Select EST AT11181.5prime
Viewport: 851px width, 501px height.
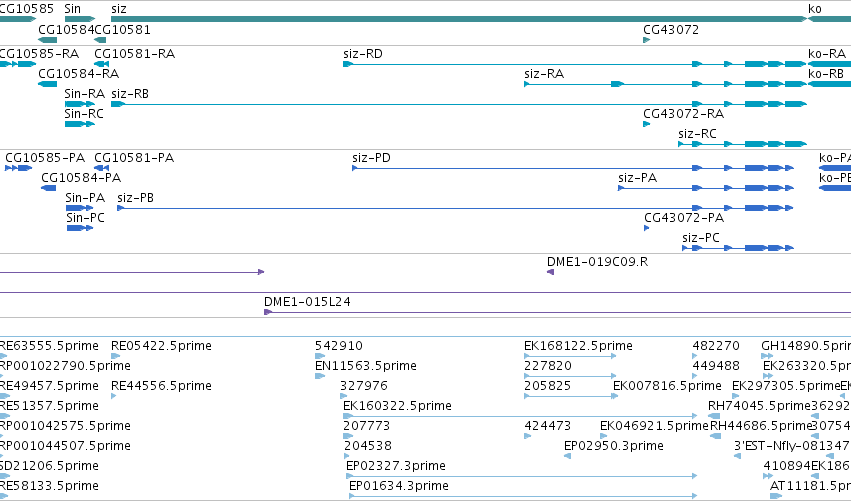pyautogui.click(x=810, y=486)
